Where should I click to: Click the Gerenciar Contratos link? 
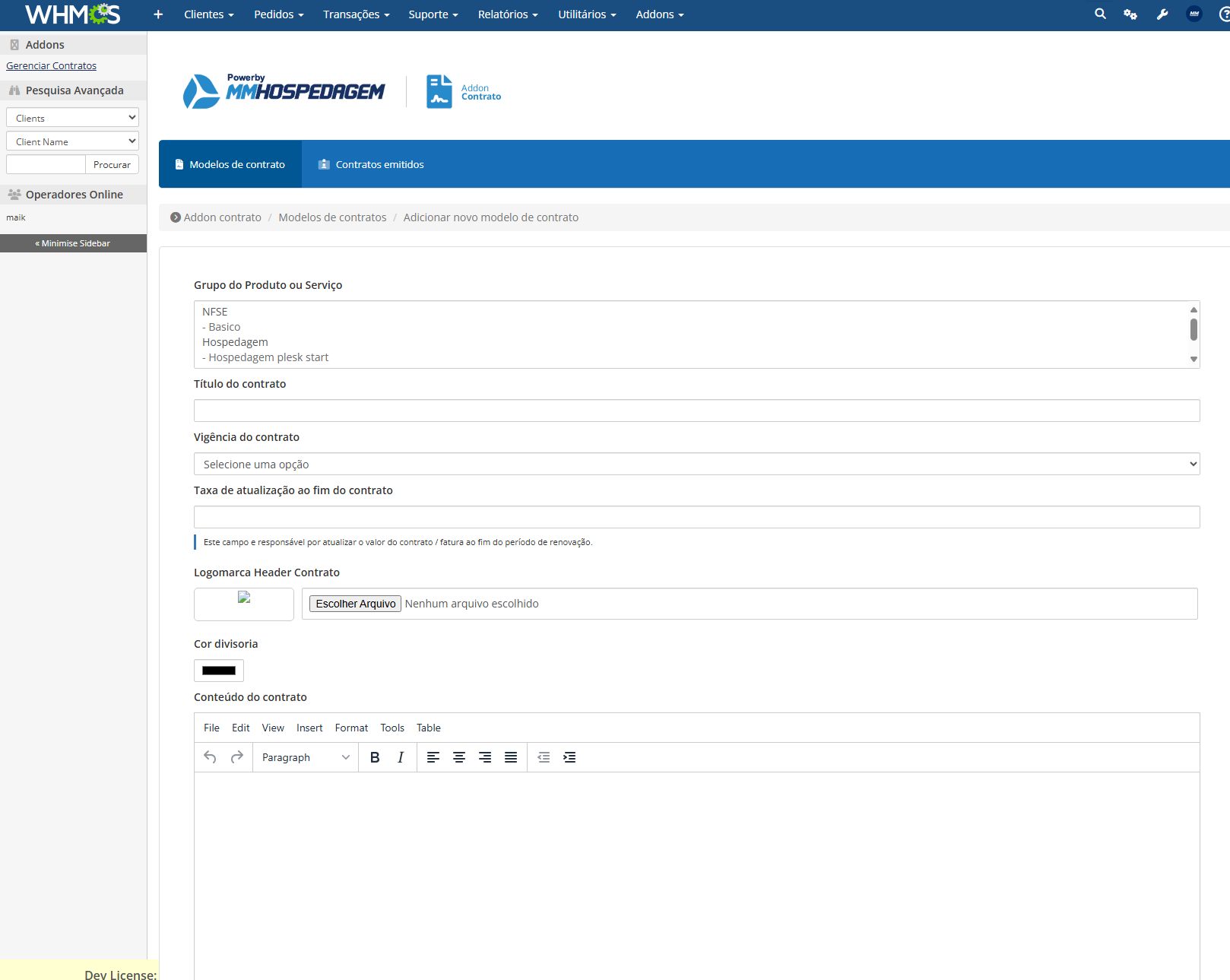coord(51,66)
